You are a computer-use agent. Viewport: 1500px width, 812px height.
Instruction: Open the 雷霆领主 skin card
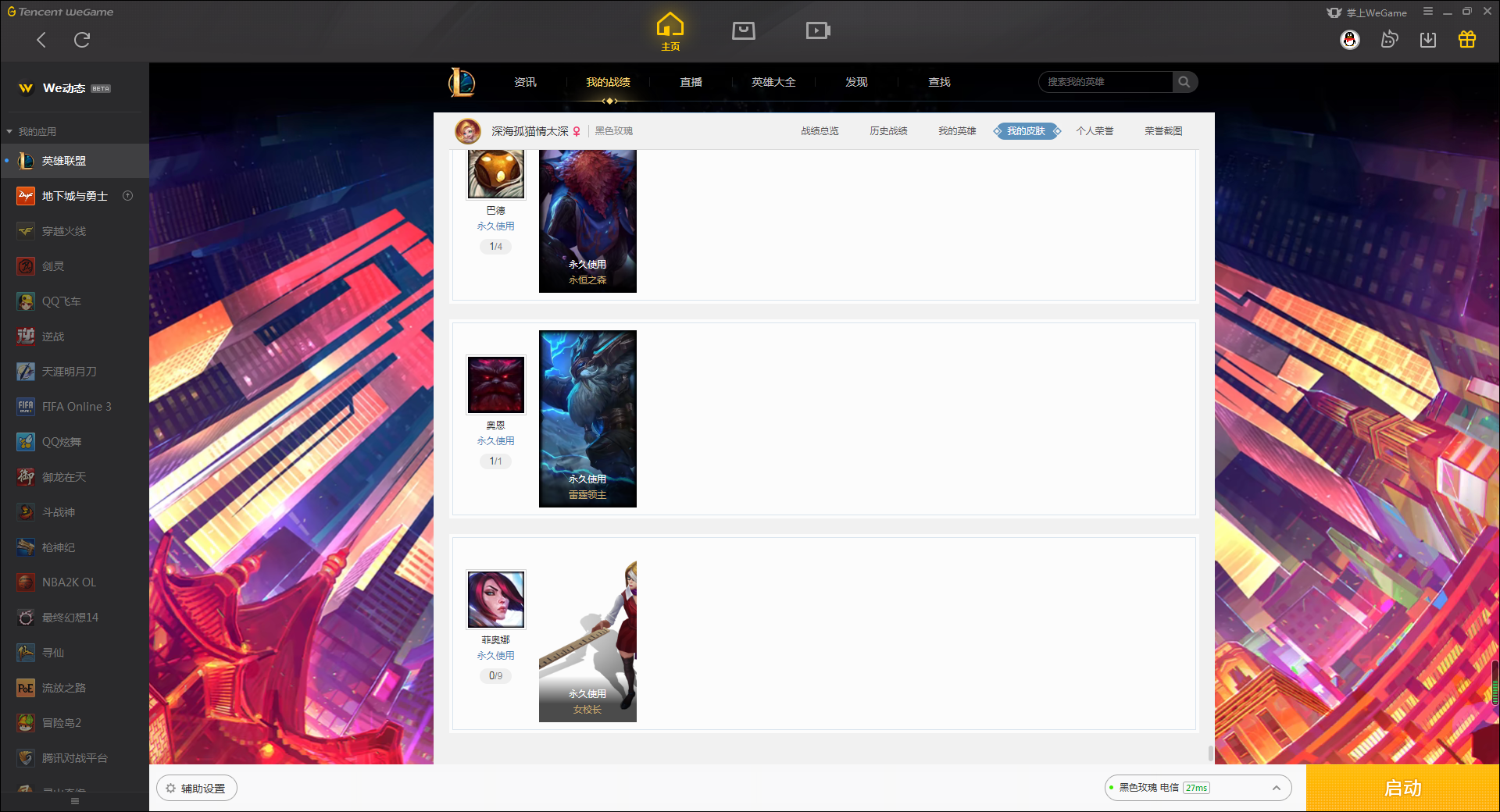[587, 418]
